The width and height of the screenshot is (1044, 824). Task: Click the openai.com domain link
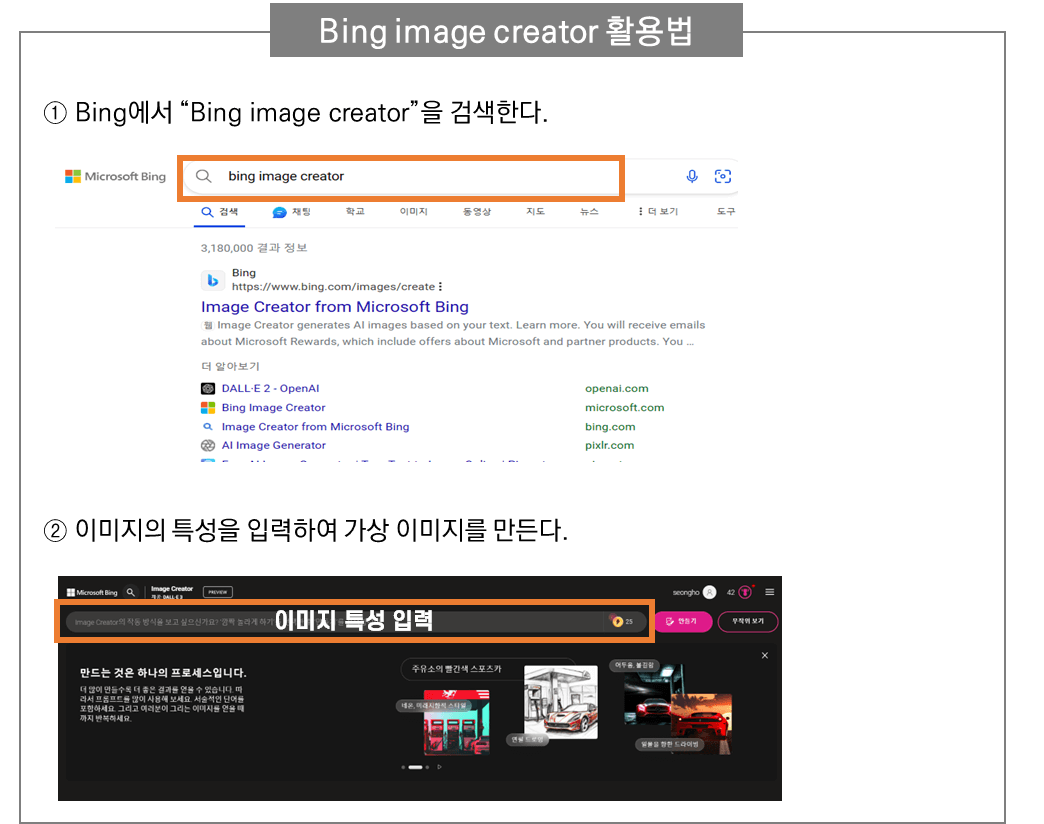(617, 389)
